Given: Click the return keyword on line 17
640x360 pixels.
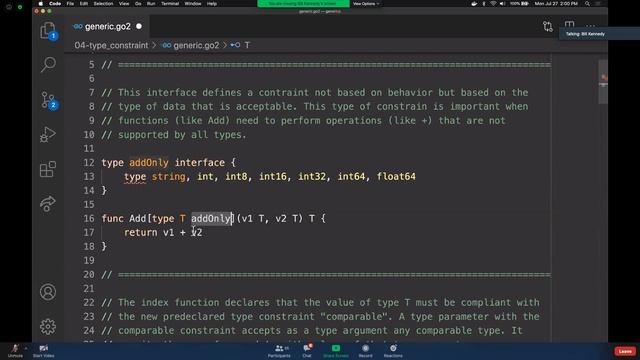Looking at the screenshot, I should [x=140, y=232].
